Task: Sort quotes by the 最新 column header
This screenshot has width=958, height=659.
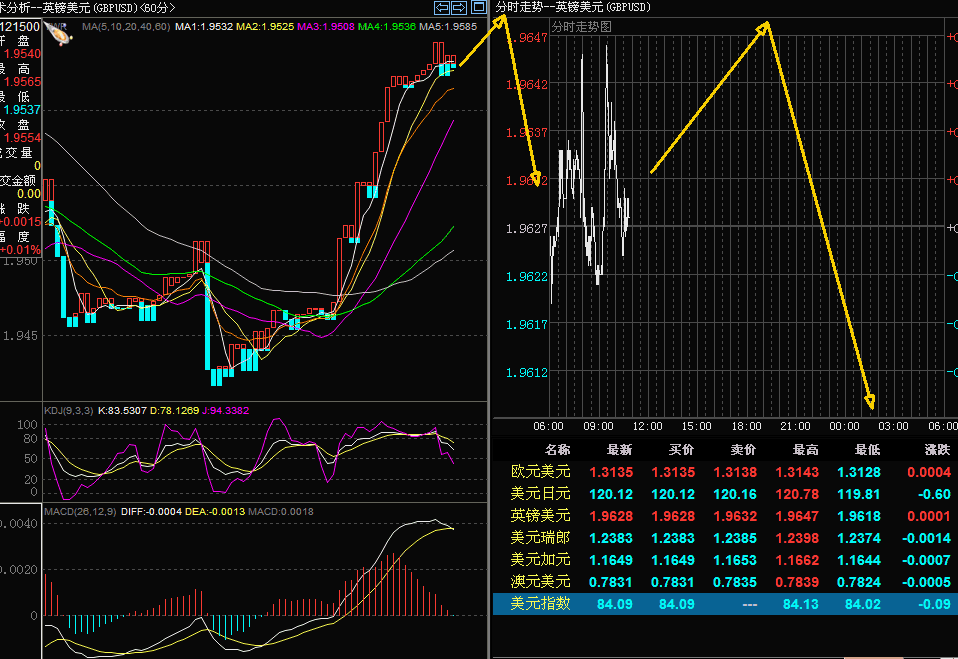Action: coord(618,450)
